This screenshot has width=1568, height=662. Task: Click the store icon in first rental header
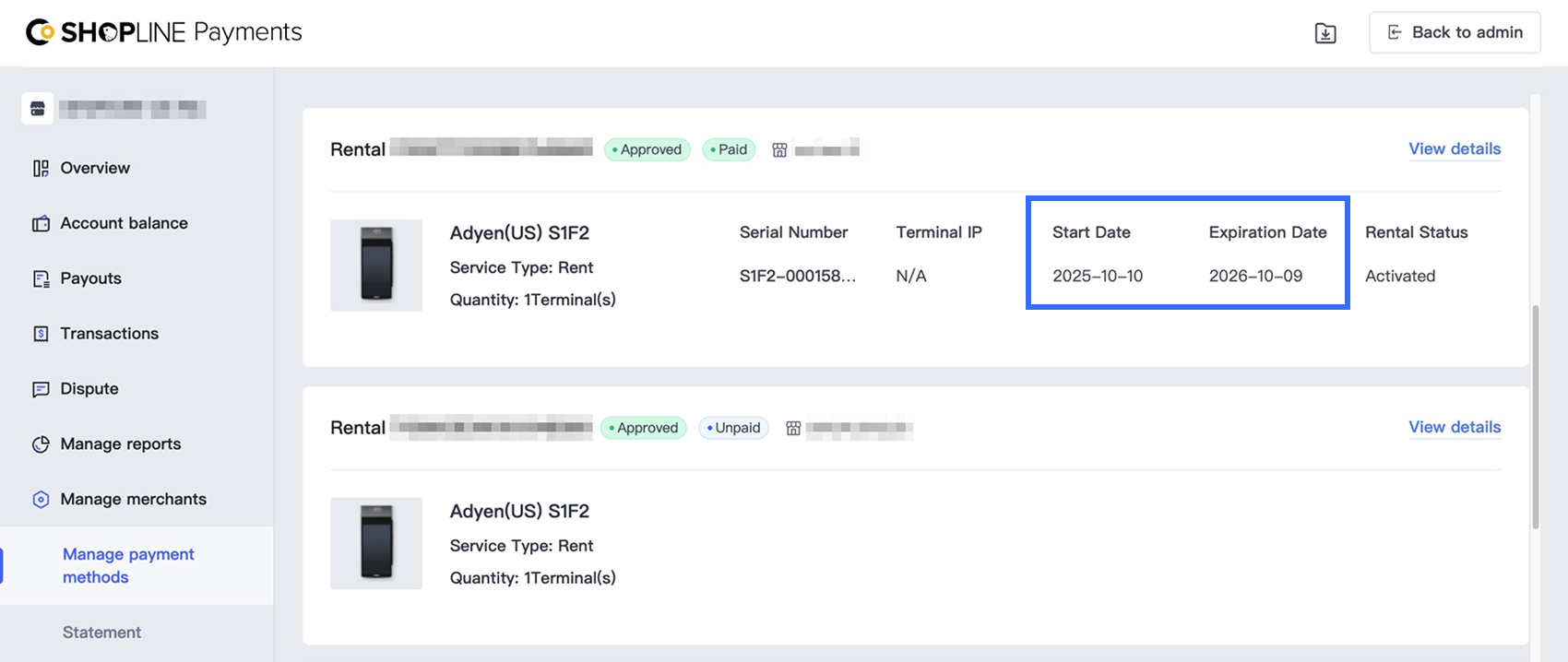pyautogui.click(x=779, y=150)
